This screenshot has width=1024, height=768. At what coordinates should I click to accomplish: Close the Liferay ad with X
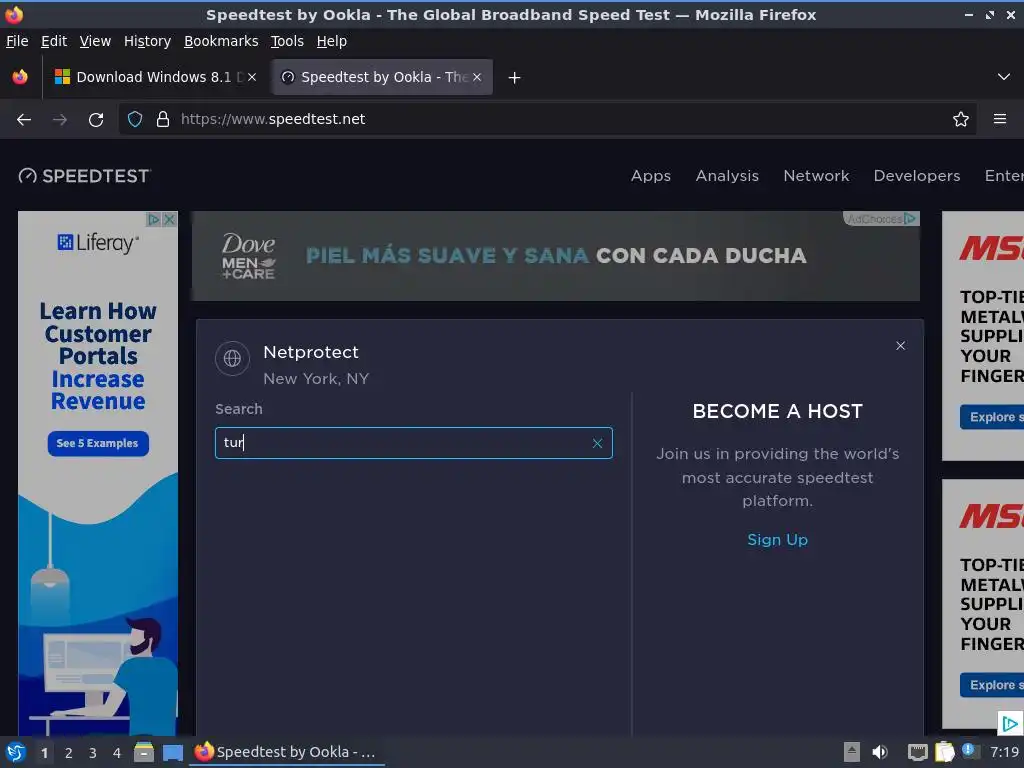[169, 219]
